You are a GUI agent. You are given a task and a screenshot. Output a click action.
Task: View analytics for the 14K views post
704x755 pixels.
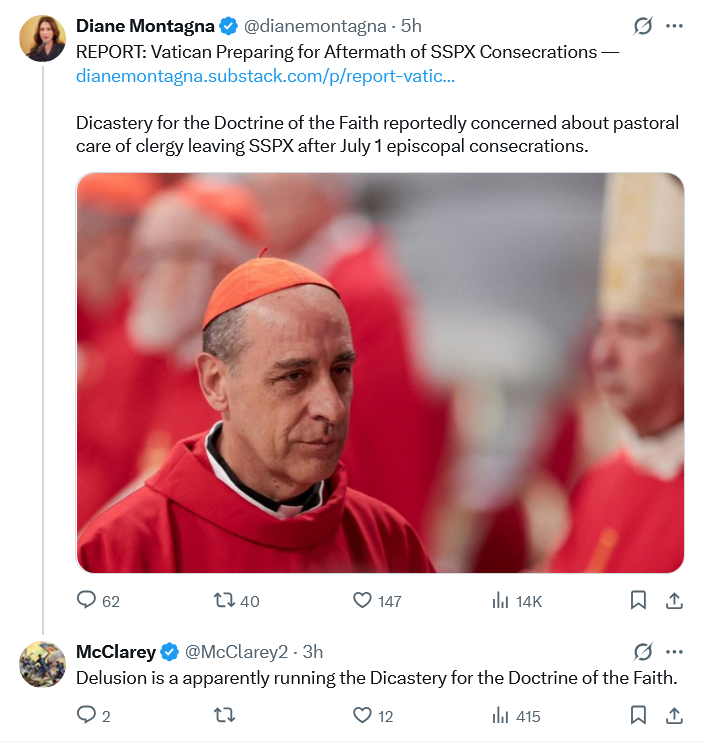[x=501, y=600]
